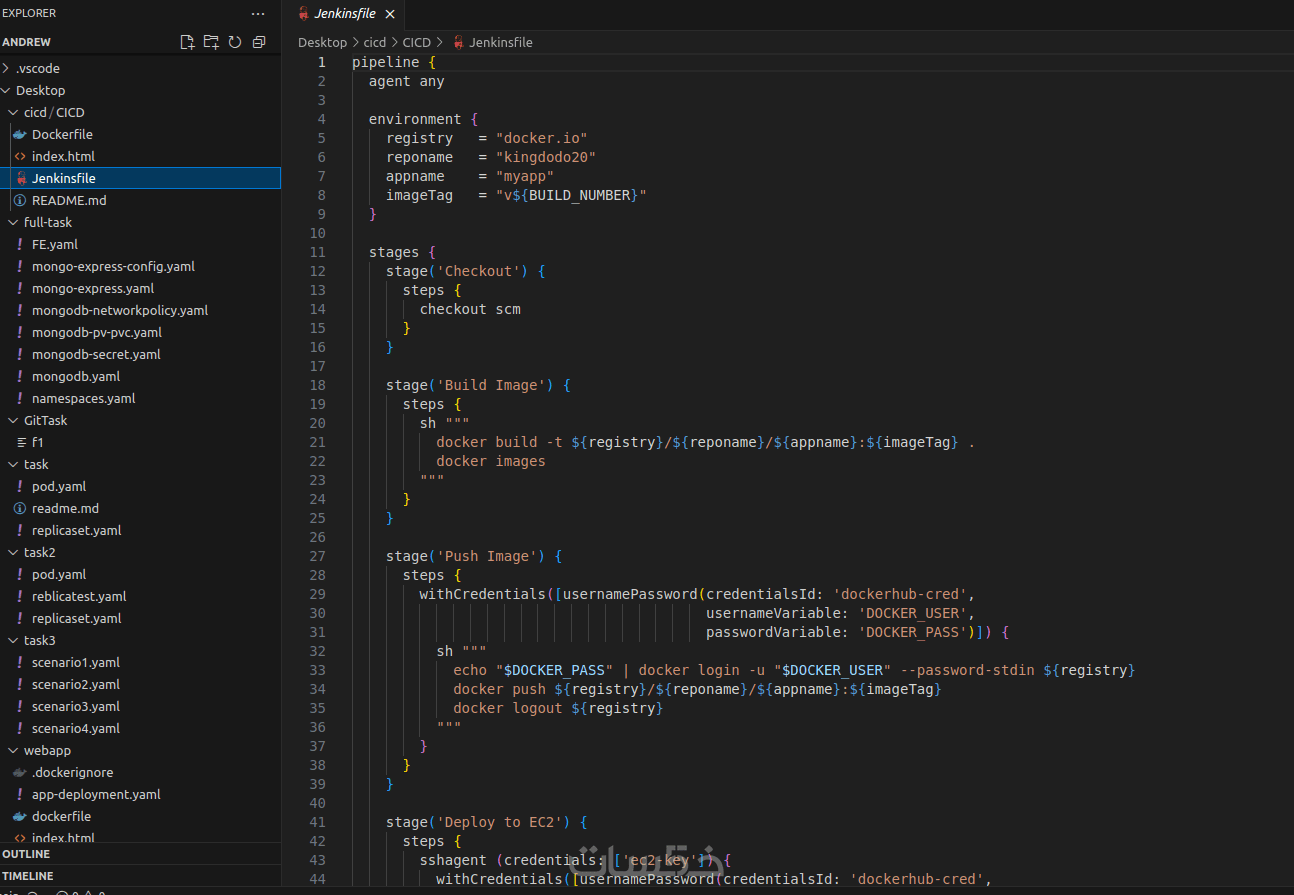Viewport: 1294px width, 895px height.
Task: Open Explorer more actions ellipsis menu
Action: pyautogui.click(x=258, y=14)
